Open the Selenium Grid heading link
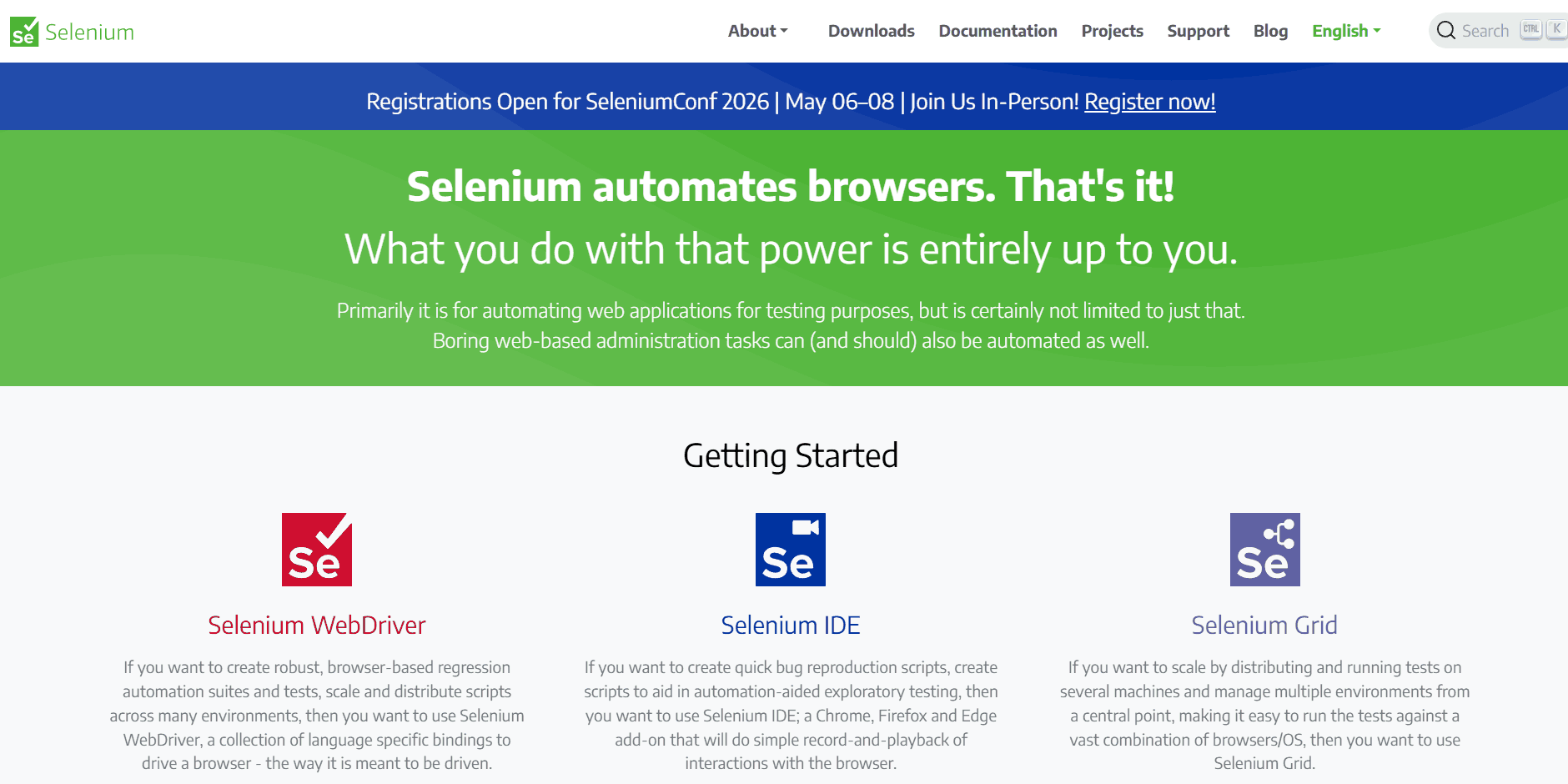The width and height of the screenshot is (1568, 784). [1264, 625]
